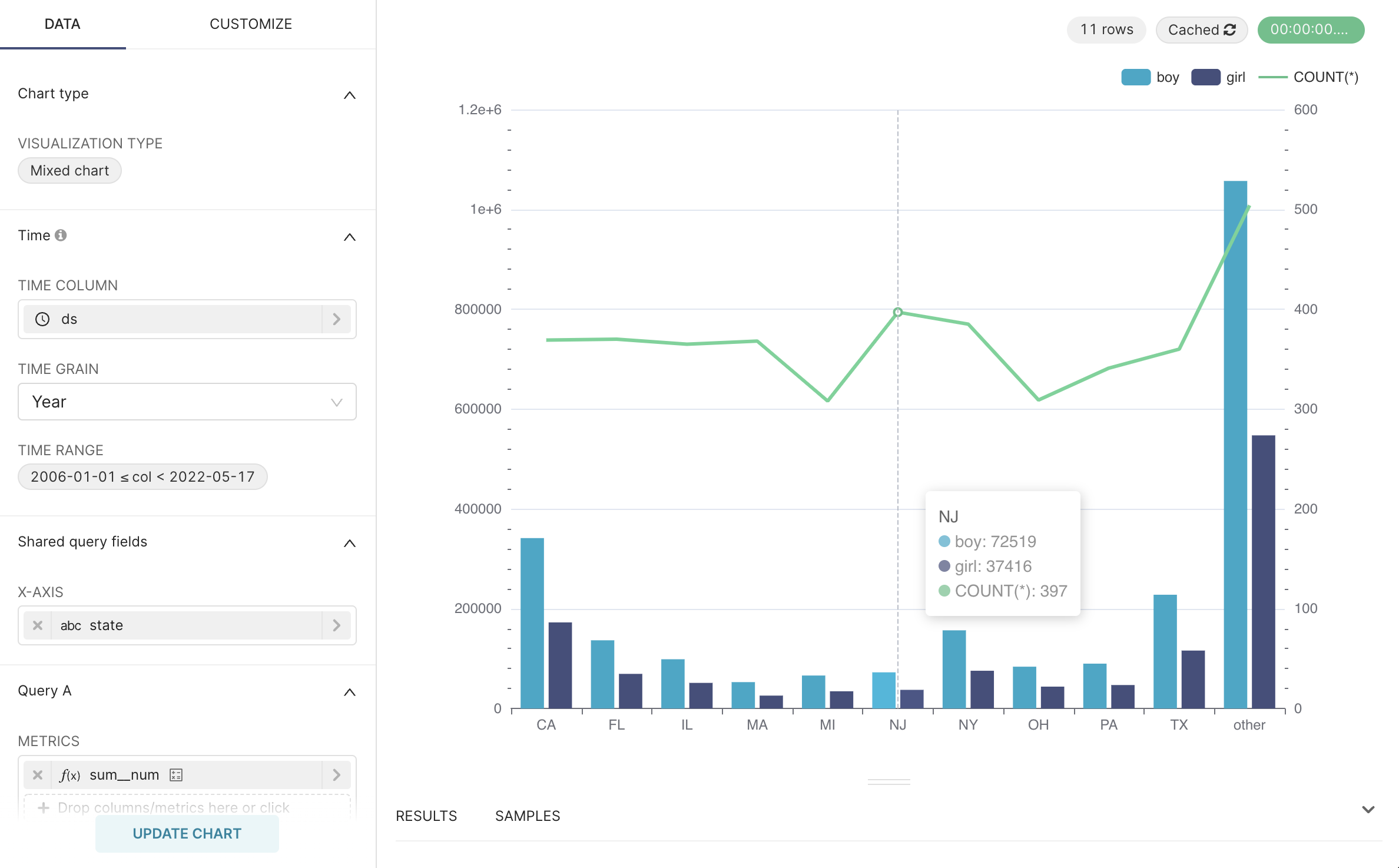Open the Time Grain Year dropdown

coord(187,402)
